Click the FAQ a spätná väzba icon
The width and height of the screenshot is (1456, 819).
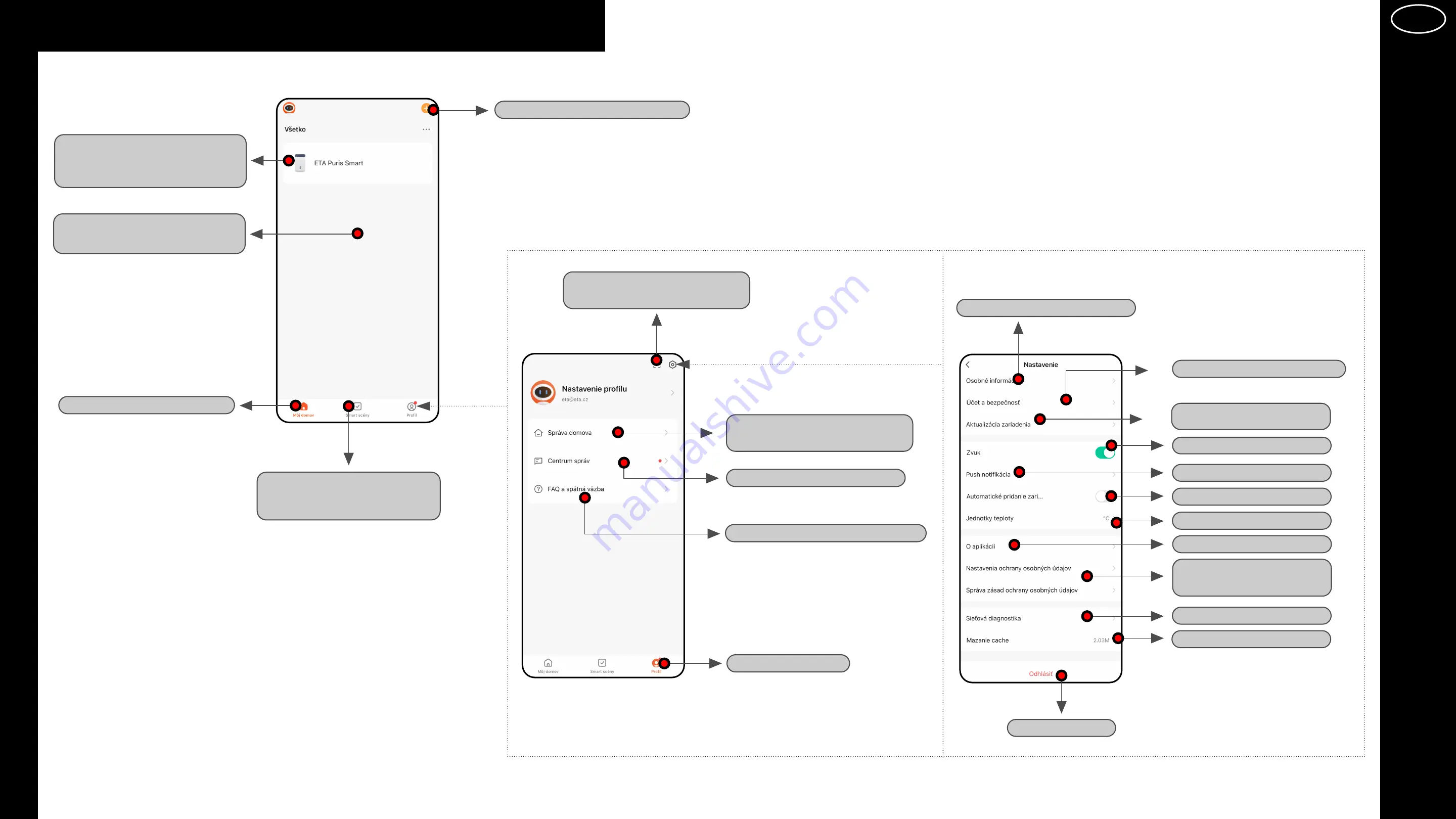click(x=537, y=489)
